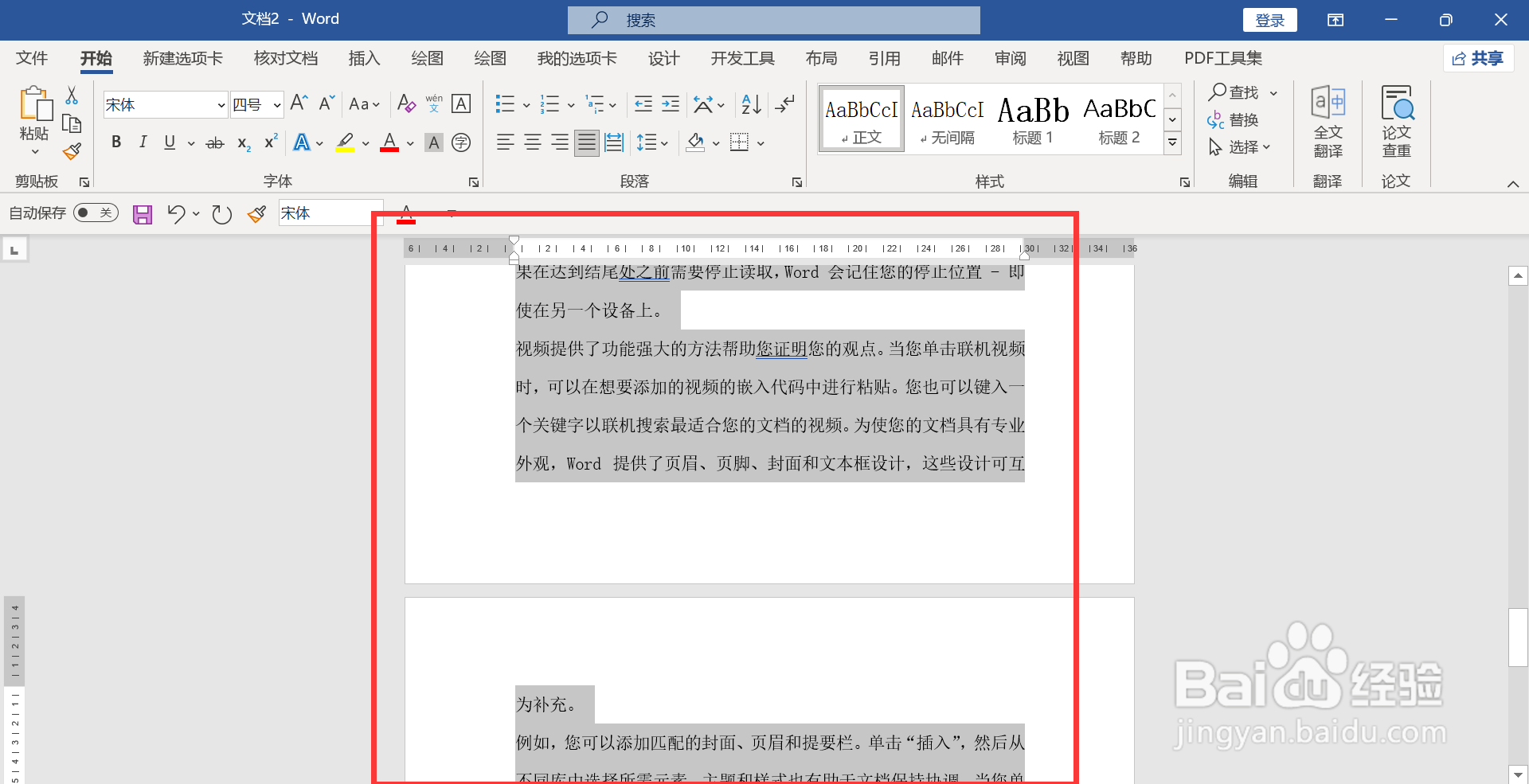Toggle Italic formatting

pos(143,143)
